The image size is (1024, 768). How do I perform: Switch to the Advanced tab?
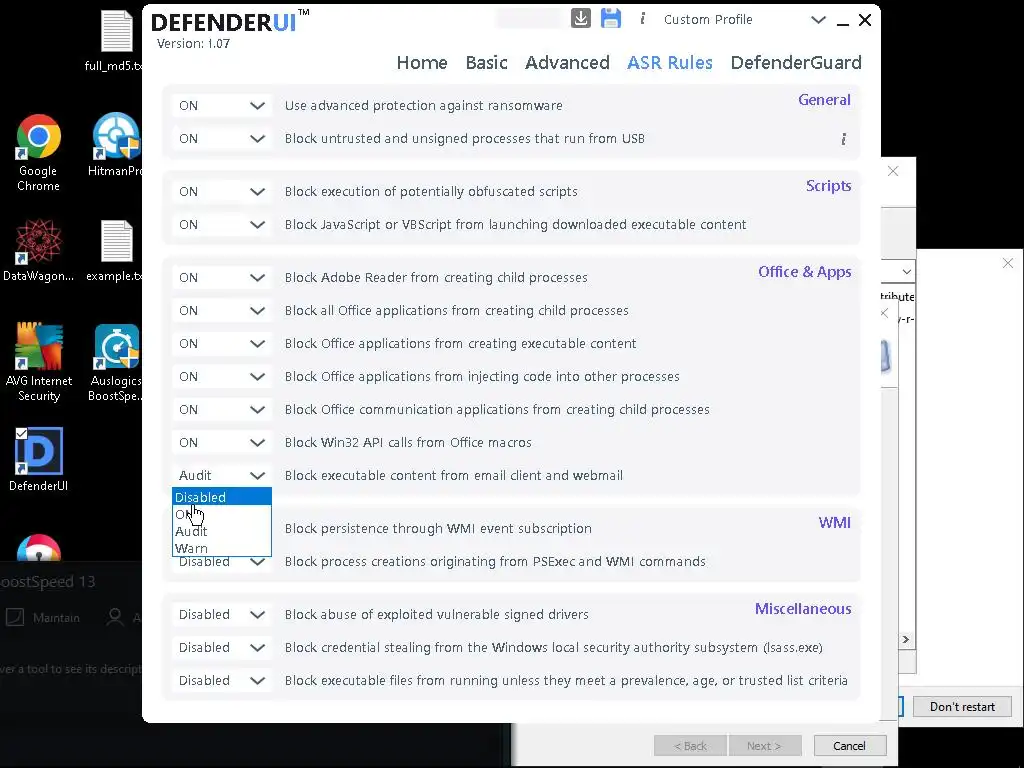[567, 63]
